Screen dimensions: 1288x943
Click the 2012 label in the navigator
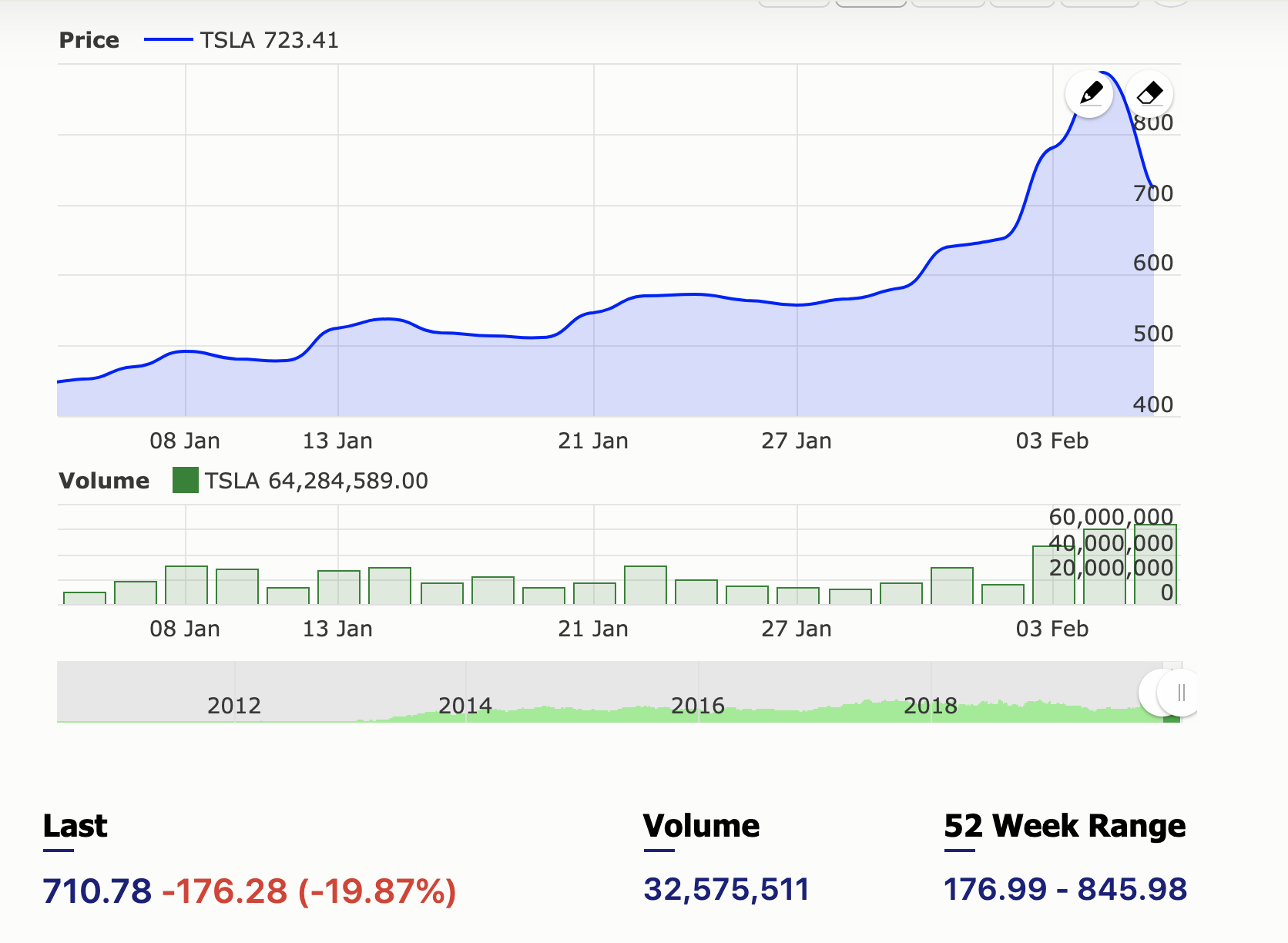234,705
